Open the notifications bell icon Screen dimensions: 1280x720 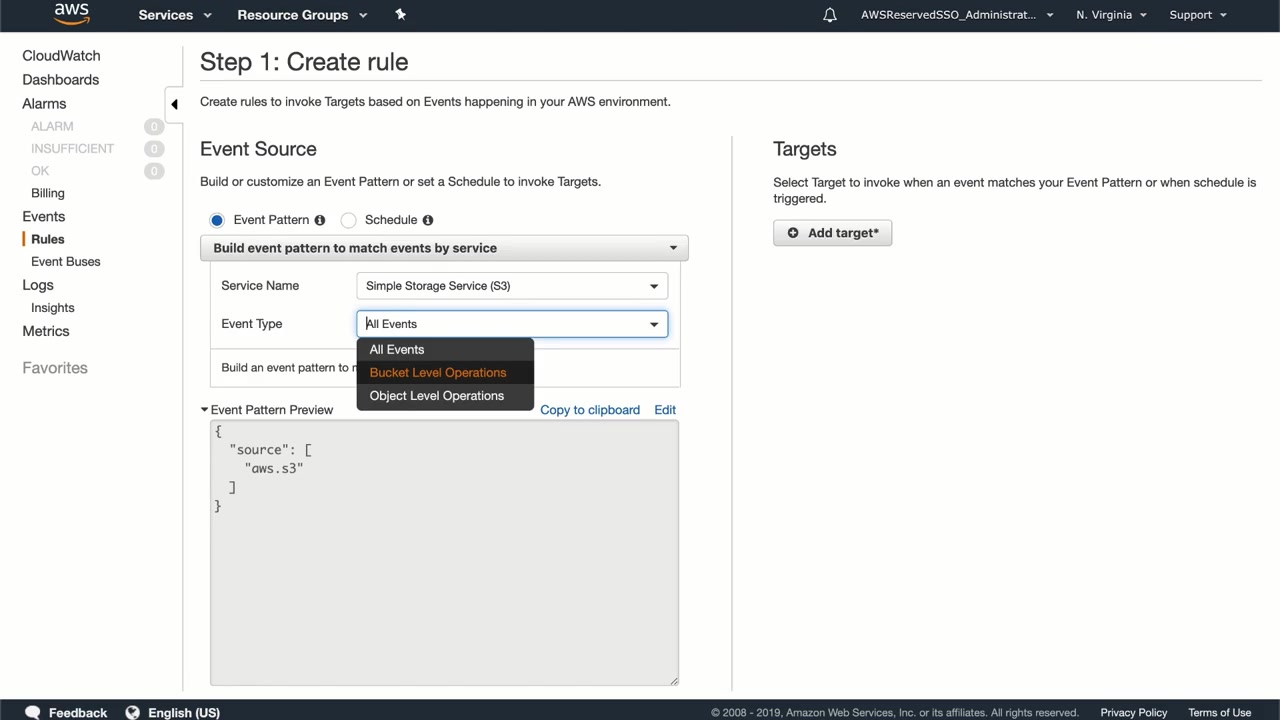(829, 15)
